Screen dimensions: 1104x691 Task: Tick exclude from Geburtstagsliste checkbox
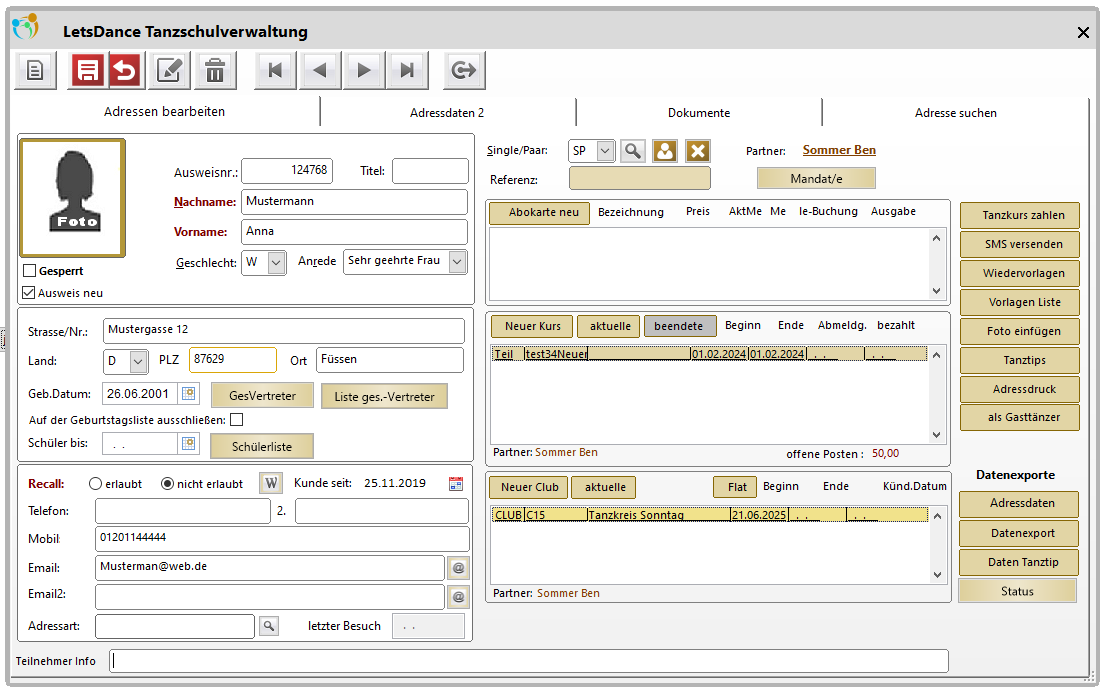click(x=237, y=420)
